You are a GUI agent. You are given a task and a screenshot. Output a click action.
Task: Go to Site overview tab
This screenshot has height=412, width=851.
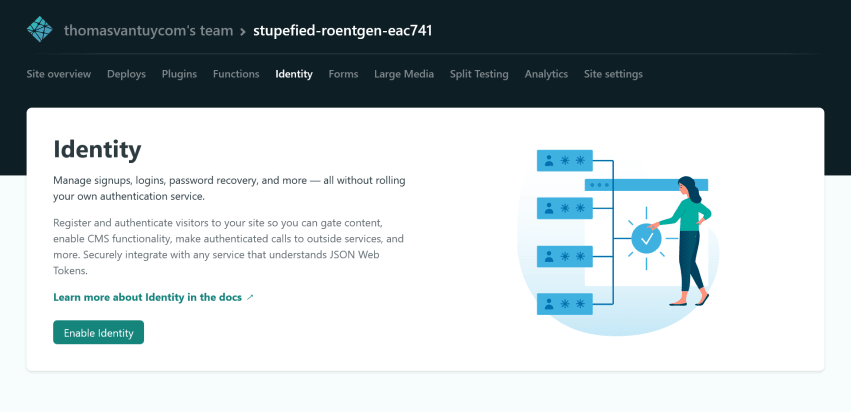[x=59, y=74]
